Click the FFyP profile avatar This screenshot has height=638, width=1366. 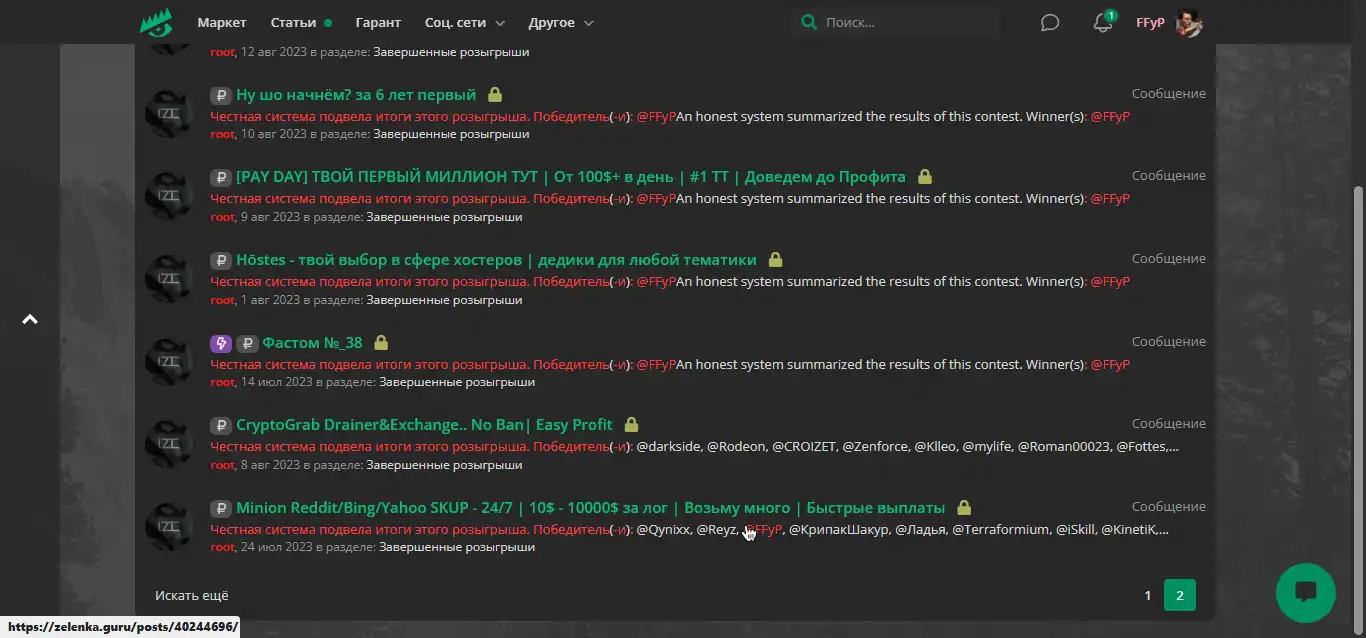point(1188,22)
